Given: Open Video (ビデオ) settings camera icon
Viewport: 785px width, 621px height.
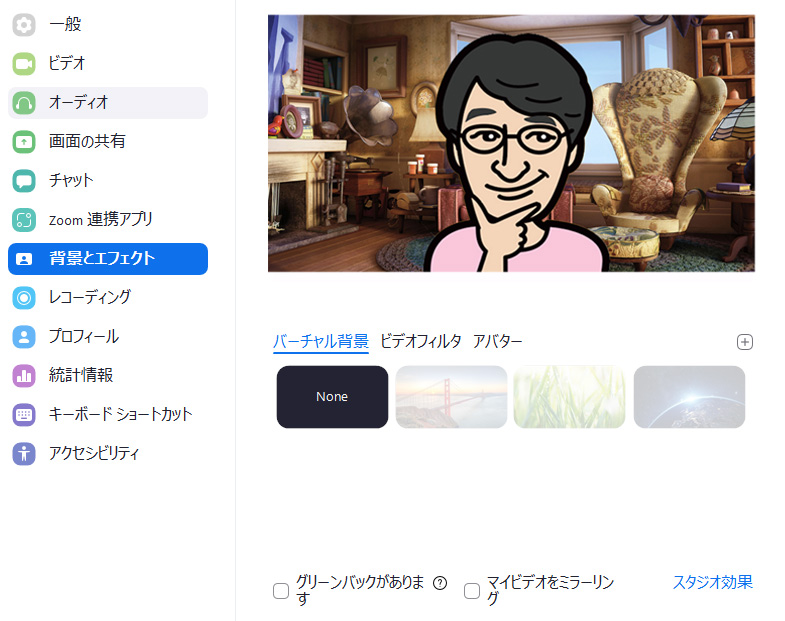Looking at the screenshot, I should 24,64.
